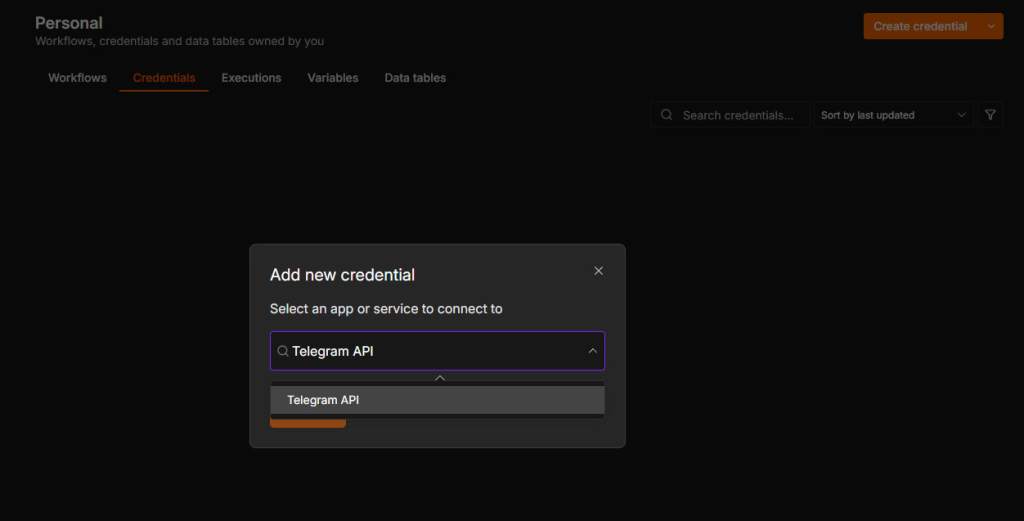
Task: Click magnifier icon in Search credentials box
Action: (666, 115)
